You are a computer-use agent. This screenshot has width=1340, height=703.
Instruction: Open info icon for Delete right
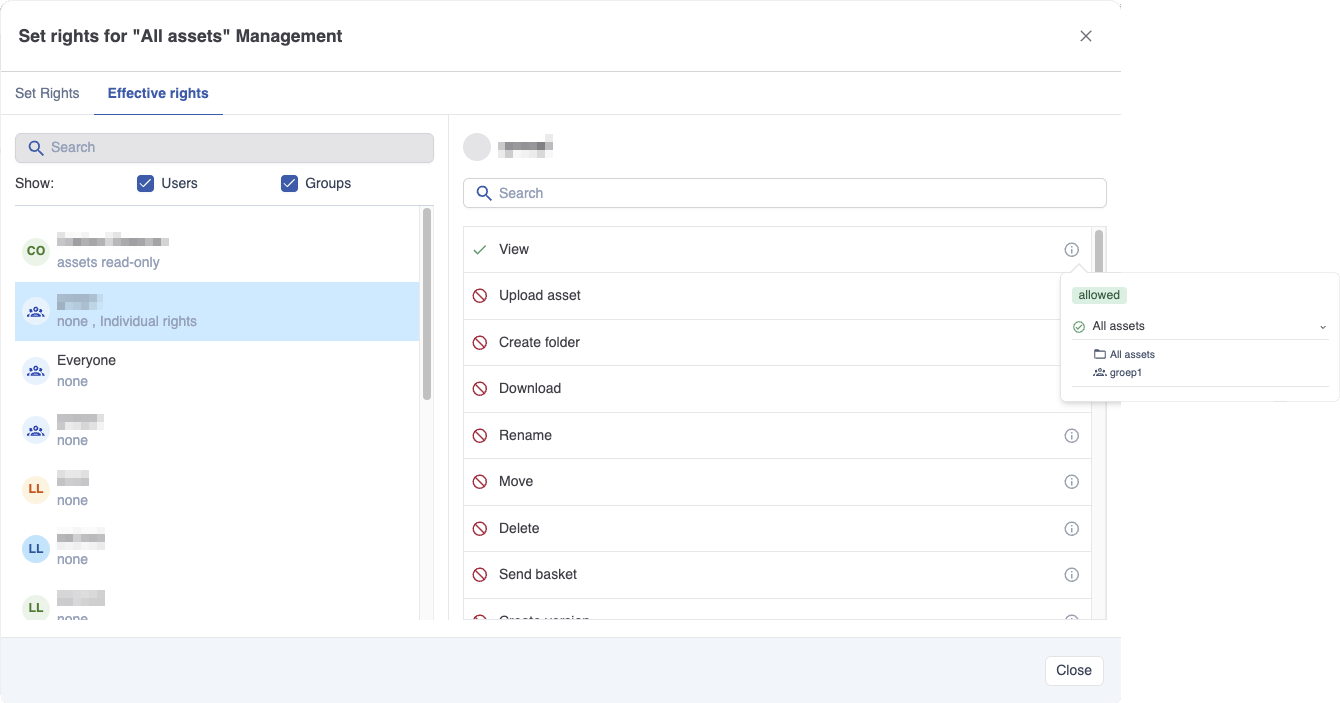point(1071,529)
